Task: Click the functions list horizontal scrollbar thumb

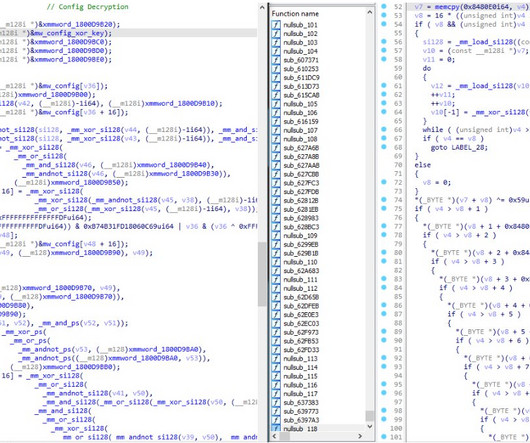Action: tap(285, 436)
